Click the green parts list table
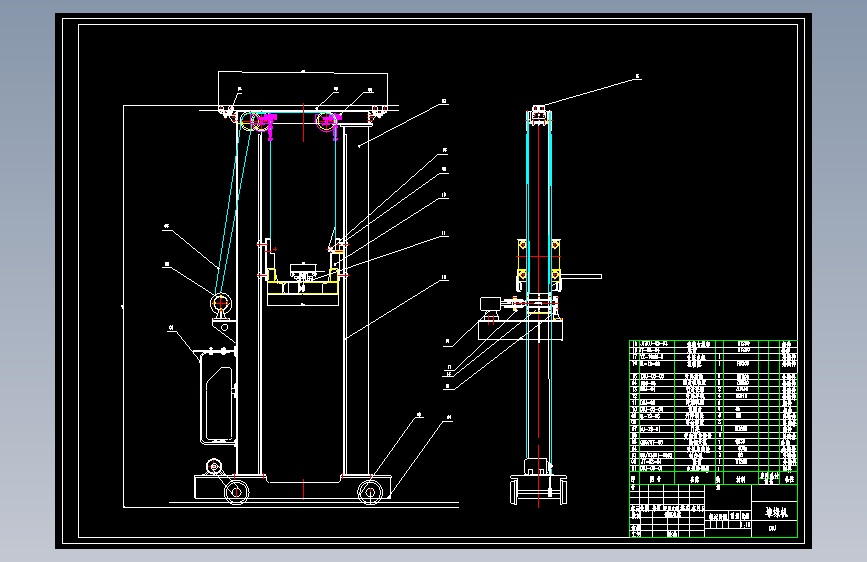This screenshot has width=867, height=562. (x=713, y=412)
